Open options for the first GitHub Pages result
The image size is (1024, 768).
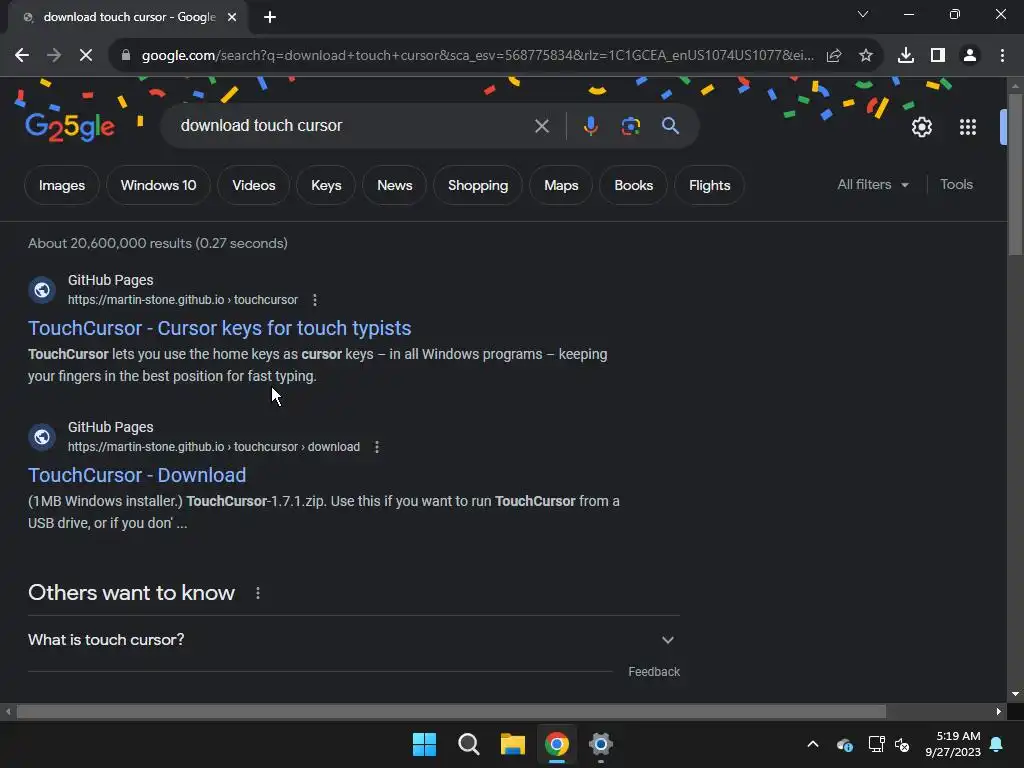315,300
